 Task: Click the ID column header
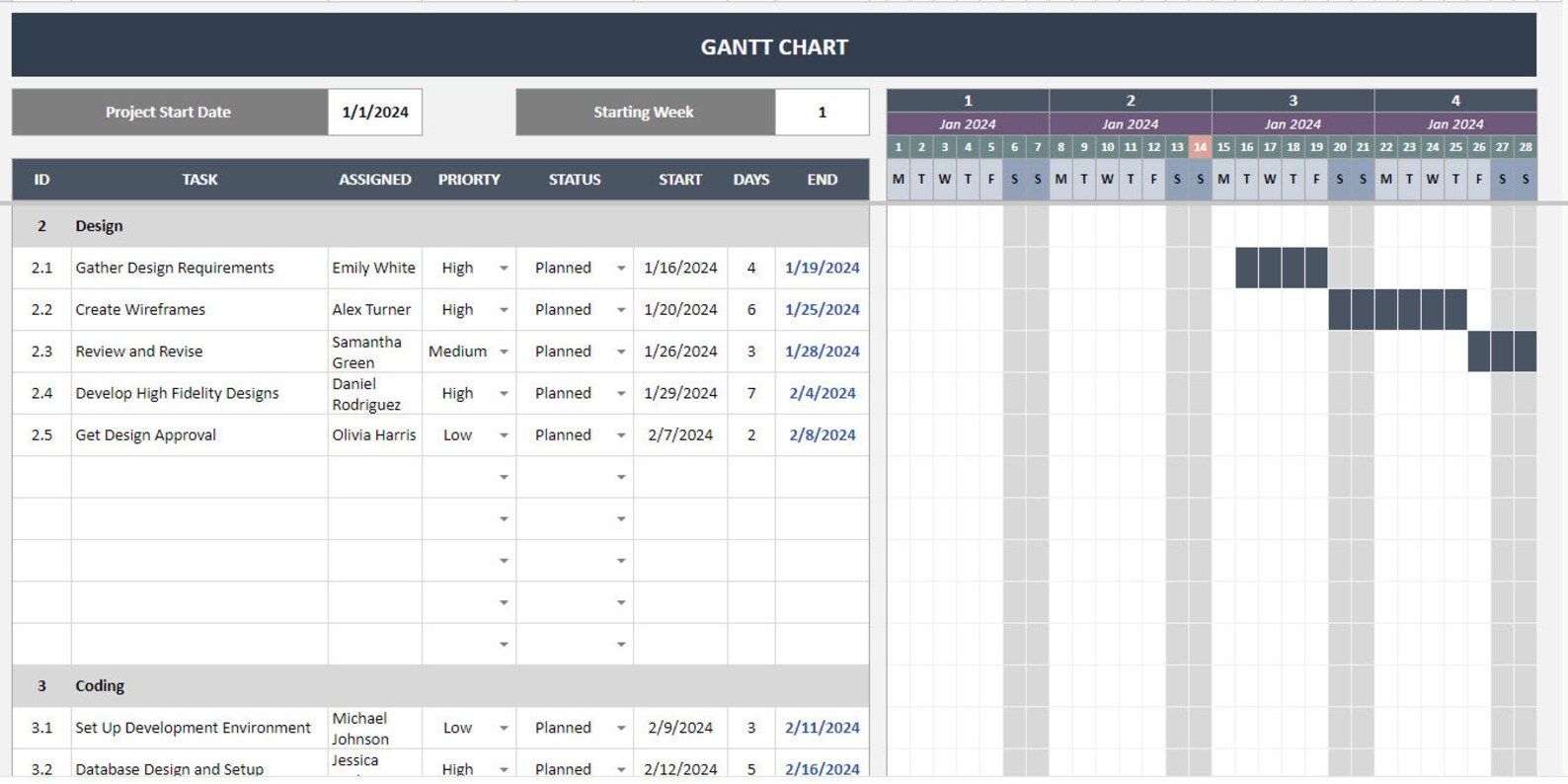click(41, 180)
